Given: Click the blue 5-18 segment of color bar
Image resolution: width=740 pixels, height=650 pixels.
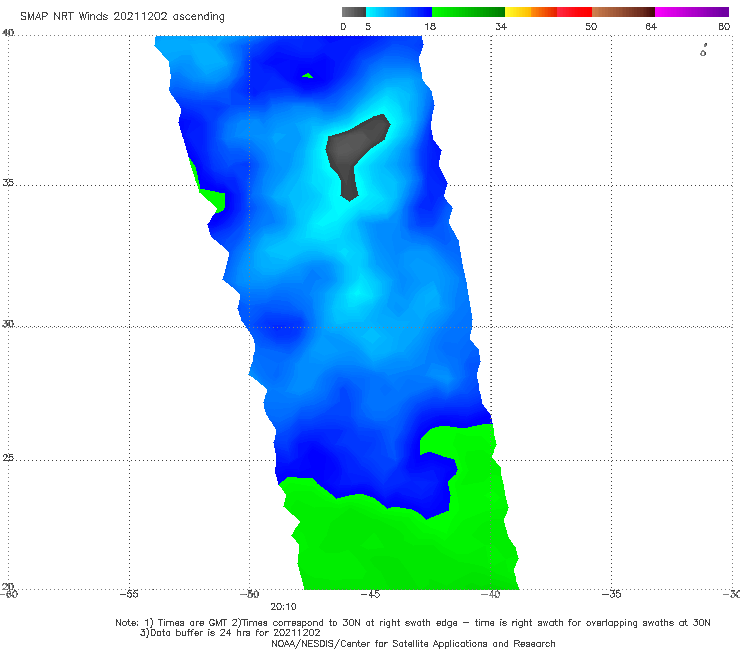Looking at the screenshot, I should [399, 12].
